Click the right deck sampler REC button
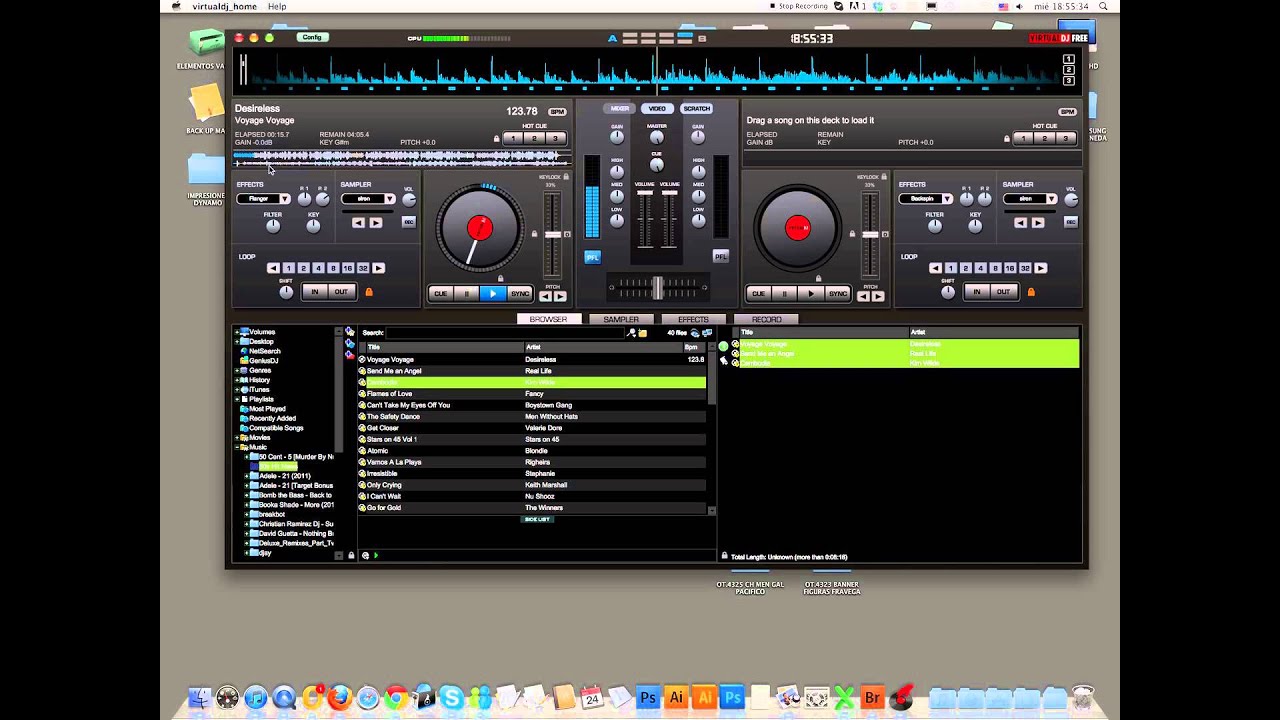Viewport: 1280px width, 720px height. tap(1071, 222)
